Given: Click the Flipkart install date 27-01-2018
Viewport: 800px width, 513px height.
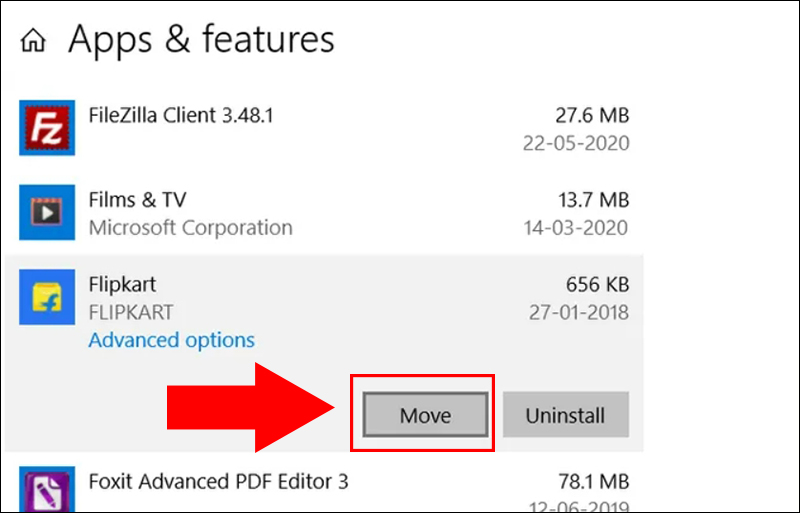Looking at the screenshot, I should (578, 313).
